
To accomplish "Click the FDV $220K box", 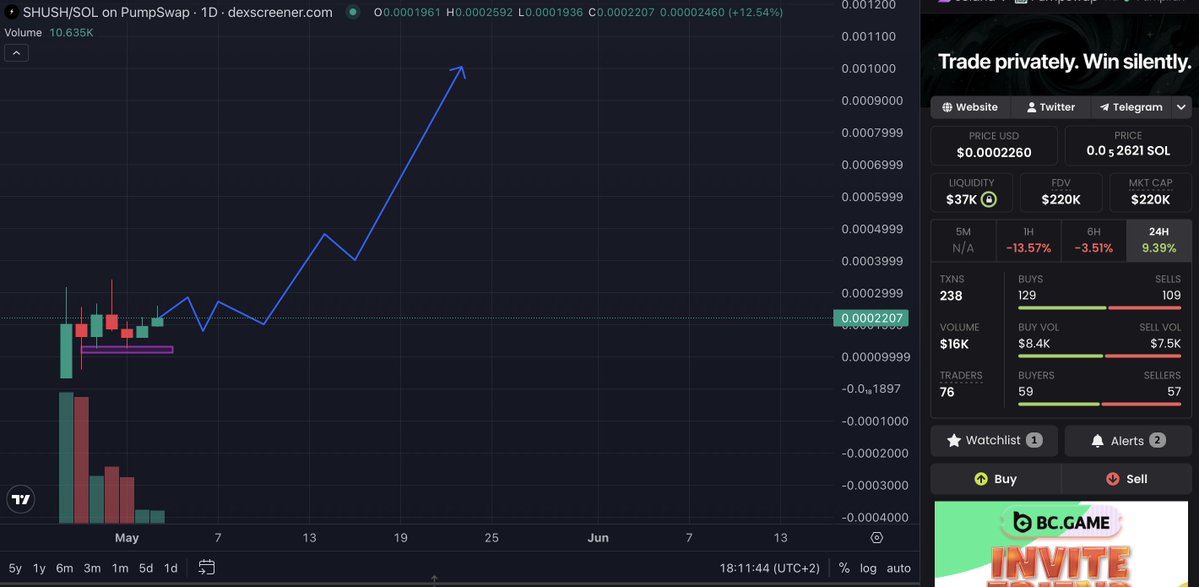I will [x=1061, y=192].
